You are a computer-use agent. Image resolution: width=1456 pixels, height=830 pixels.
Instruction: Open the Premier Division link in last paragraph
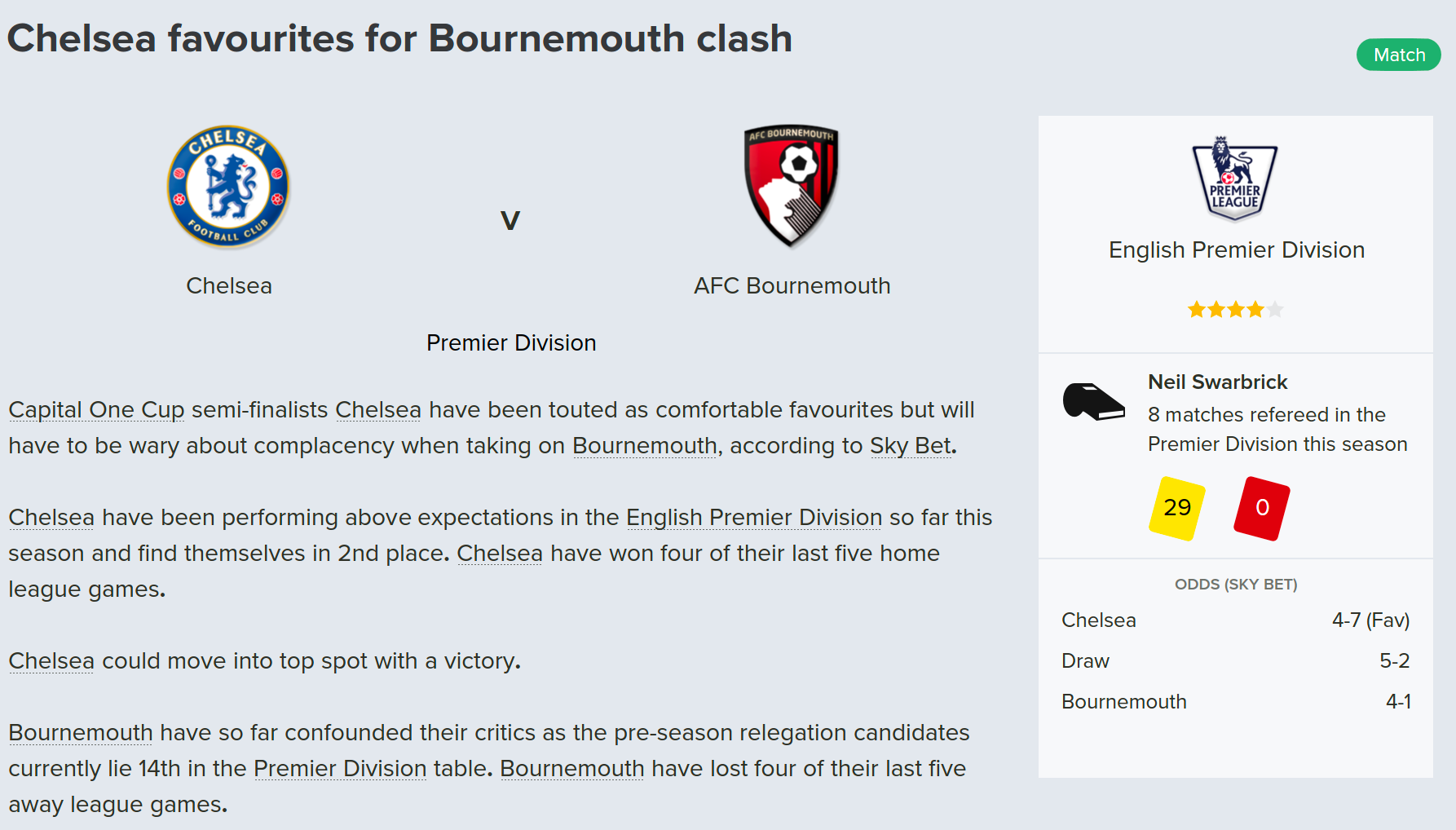(340, 768)
